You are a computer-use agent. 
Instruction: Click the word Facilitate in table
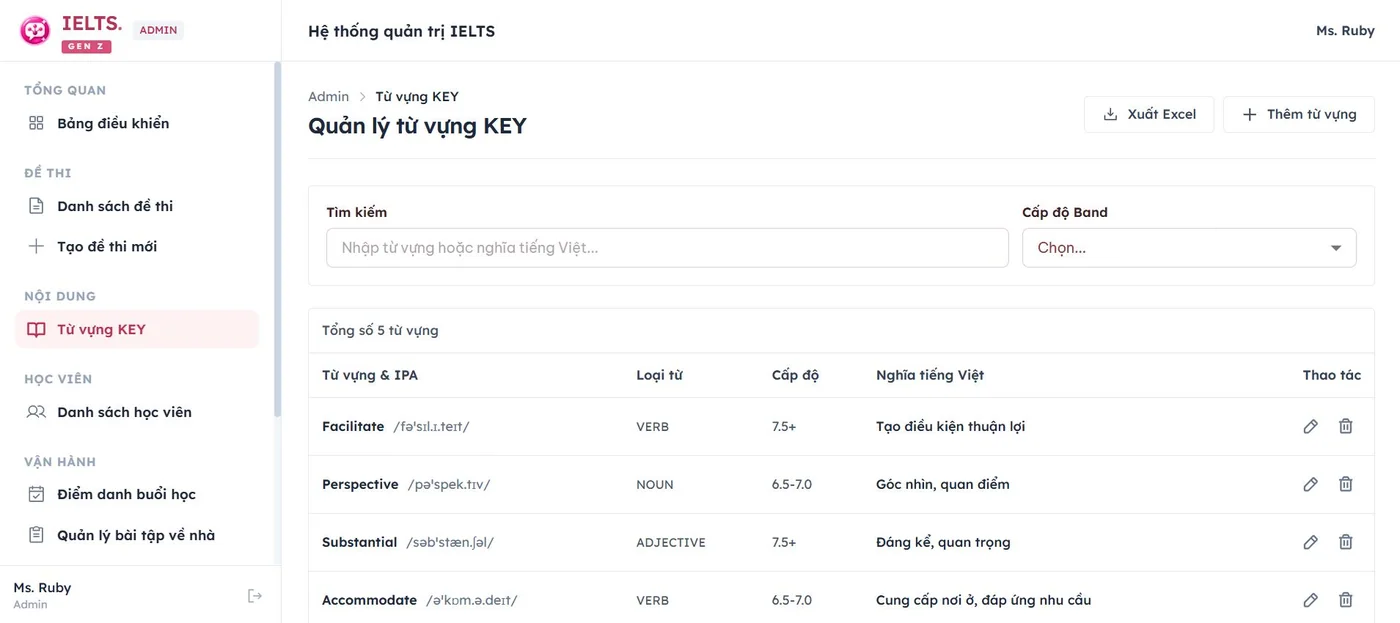(353, 426)
